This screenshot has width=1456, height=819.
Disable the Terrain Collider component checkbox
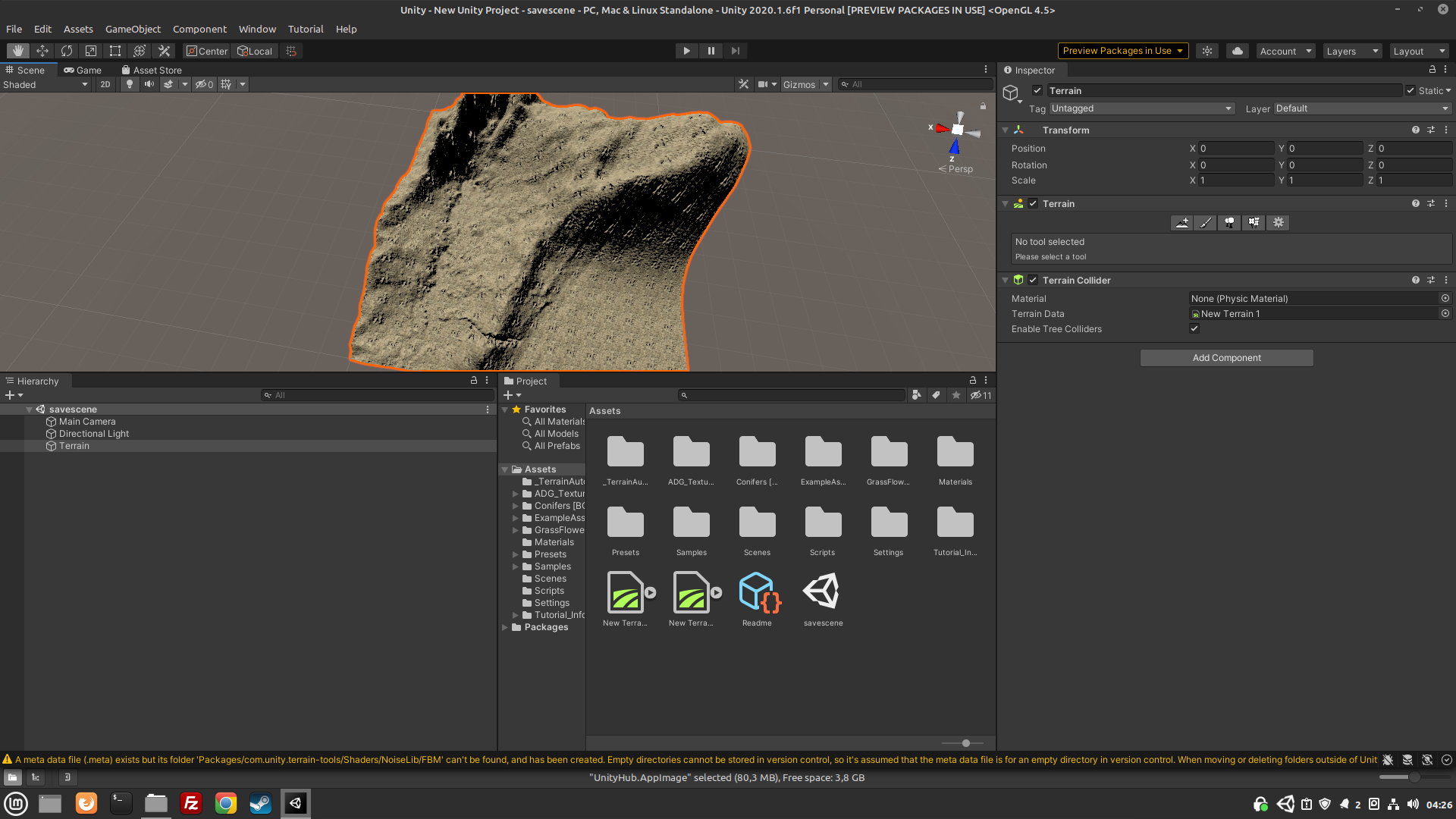(x=1033, y=280)
